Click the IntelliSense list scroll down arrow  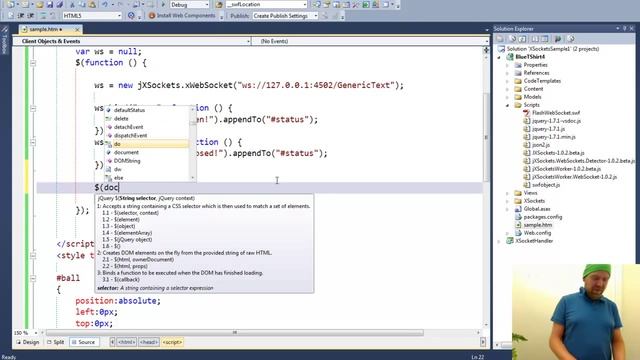pos(193,178)
